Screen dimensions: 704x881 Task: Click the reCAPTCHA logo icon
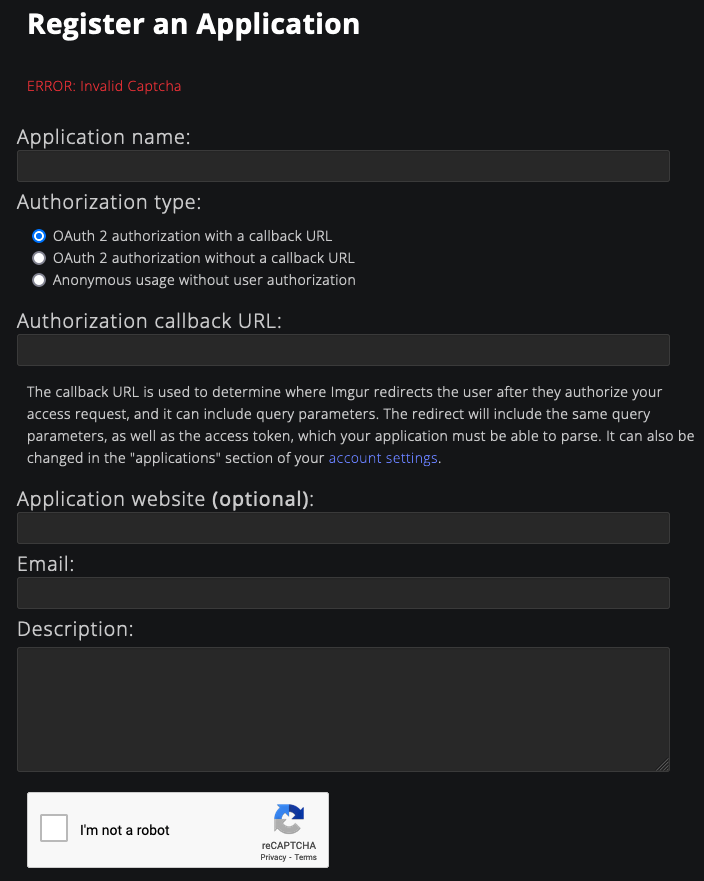(x=288, y=820)
